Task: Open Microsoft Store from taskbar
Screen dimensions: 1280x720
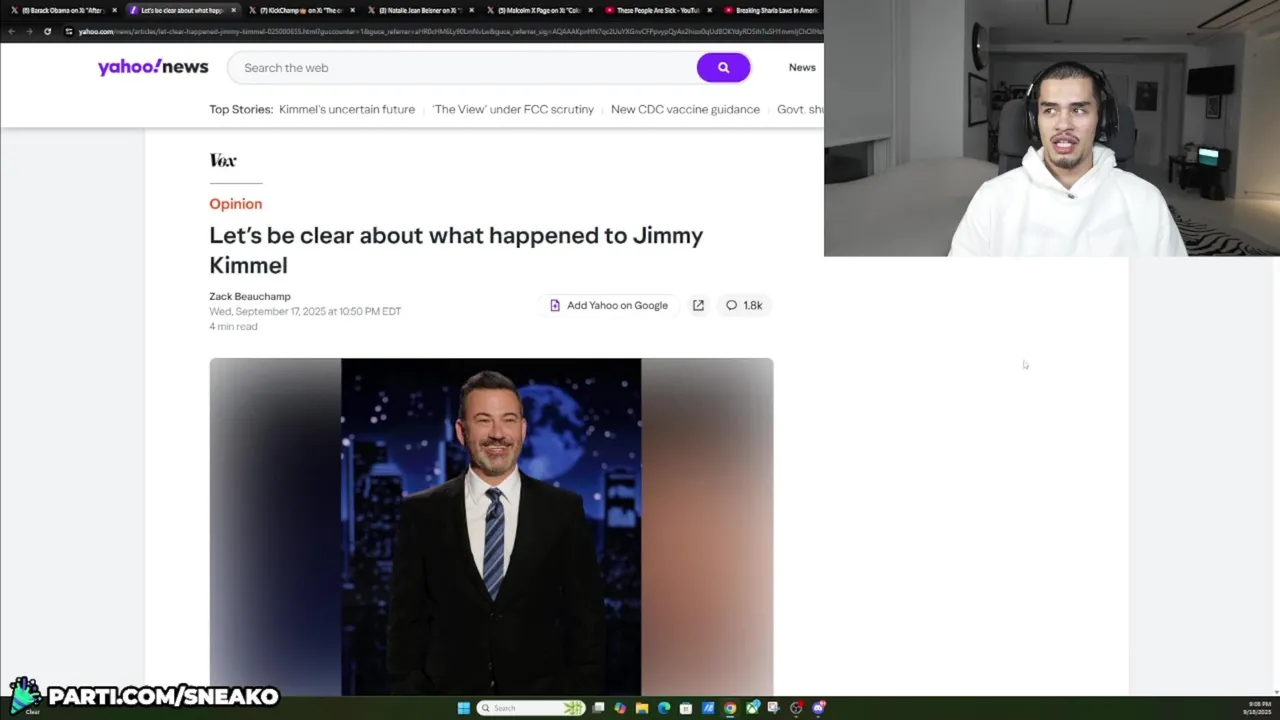Action: click(x=686, y=708)
